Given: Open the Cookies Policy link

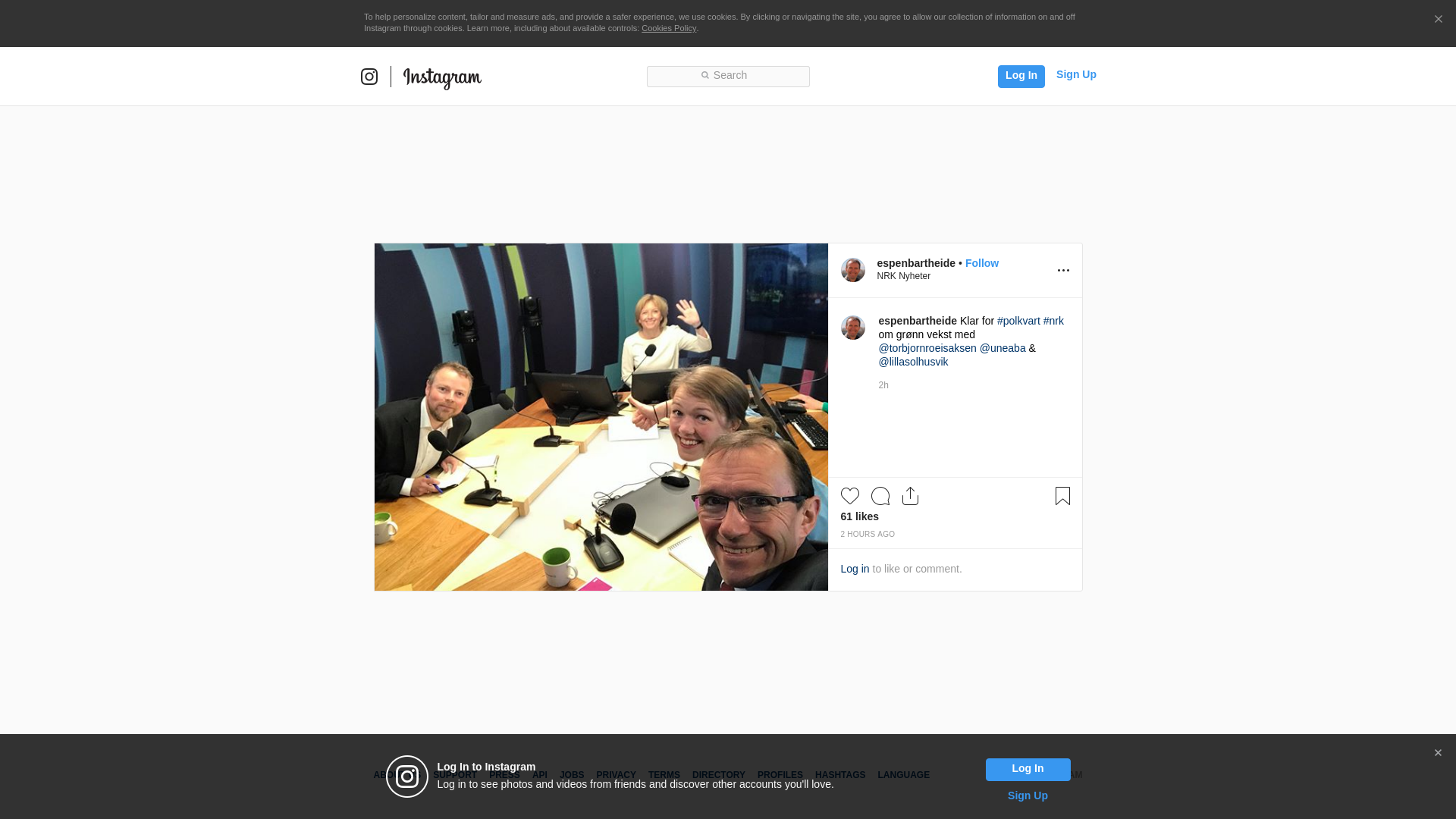Looking at the screenshot, I should click(669, 28).
